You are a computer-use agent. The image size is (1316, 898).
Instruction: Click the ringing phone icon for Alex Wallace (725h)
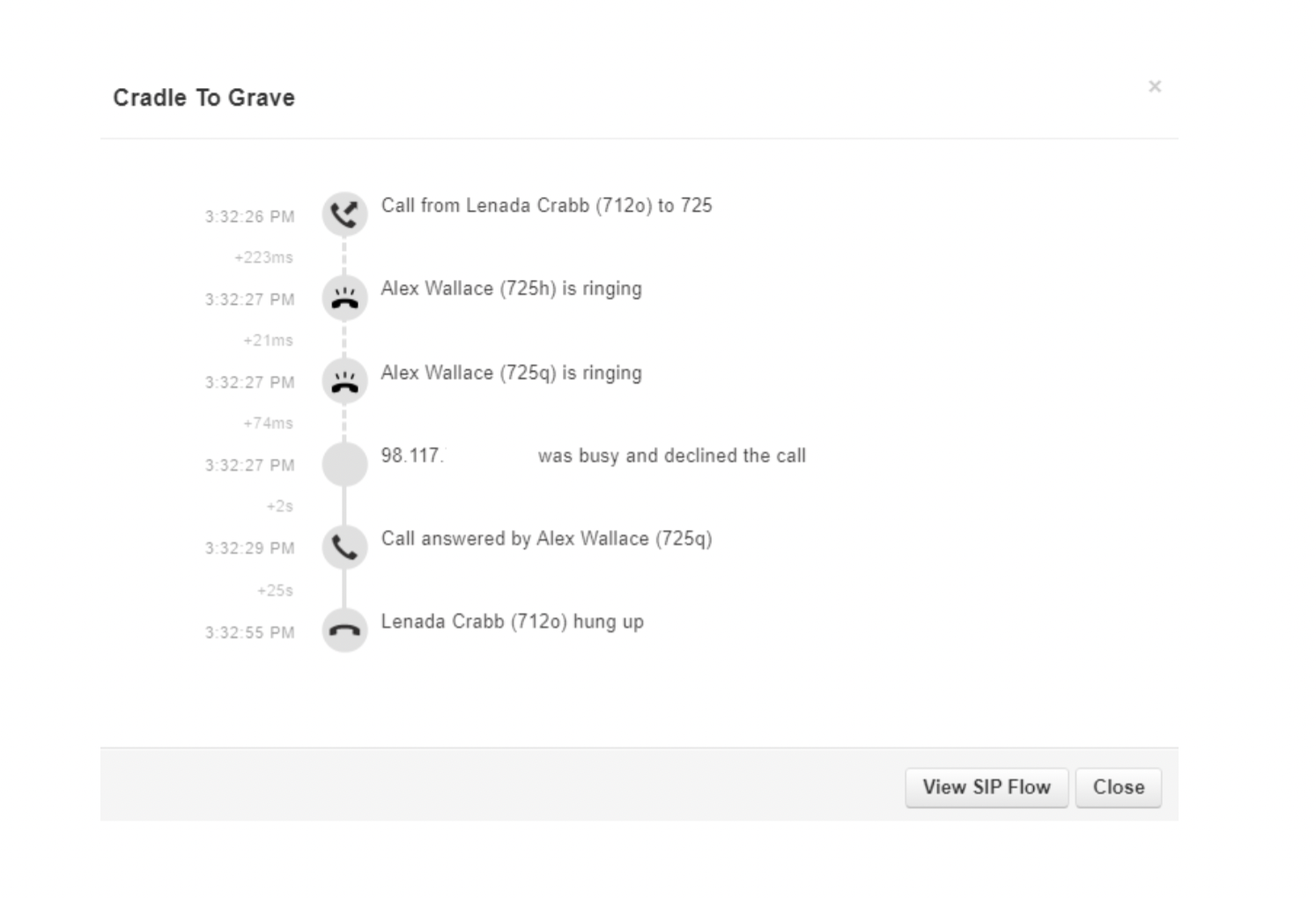[344, 298]
